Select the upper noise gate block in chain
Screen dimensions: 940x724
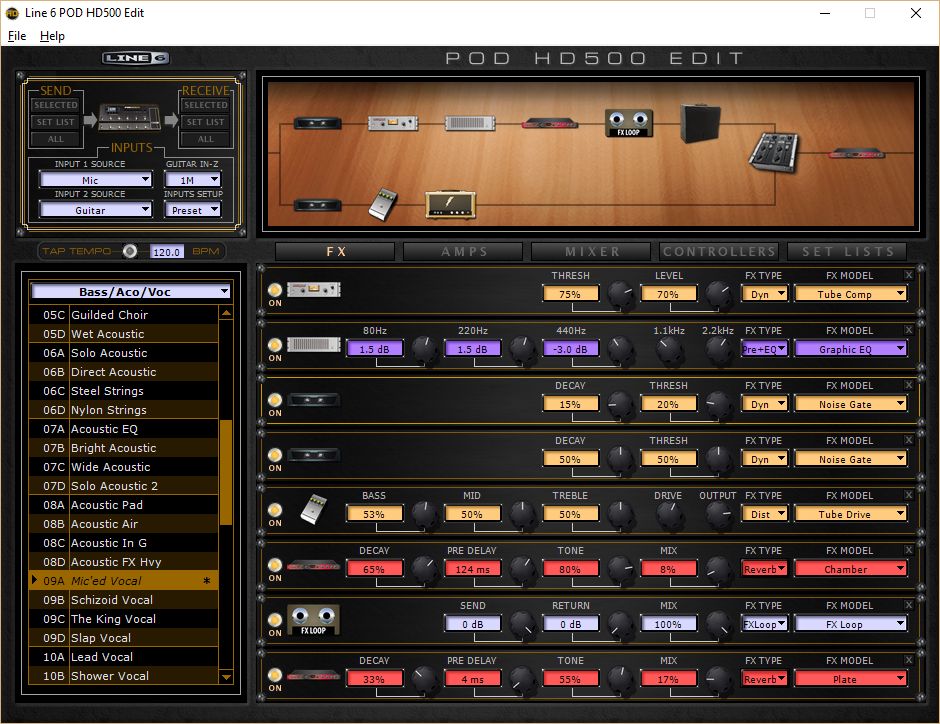tap(317, 123)
